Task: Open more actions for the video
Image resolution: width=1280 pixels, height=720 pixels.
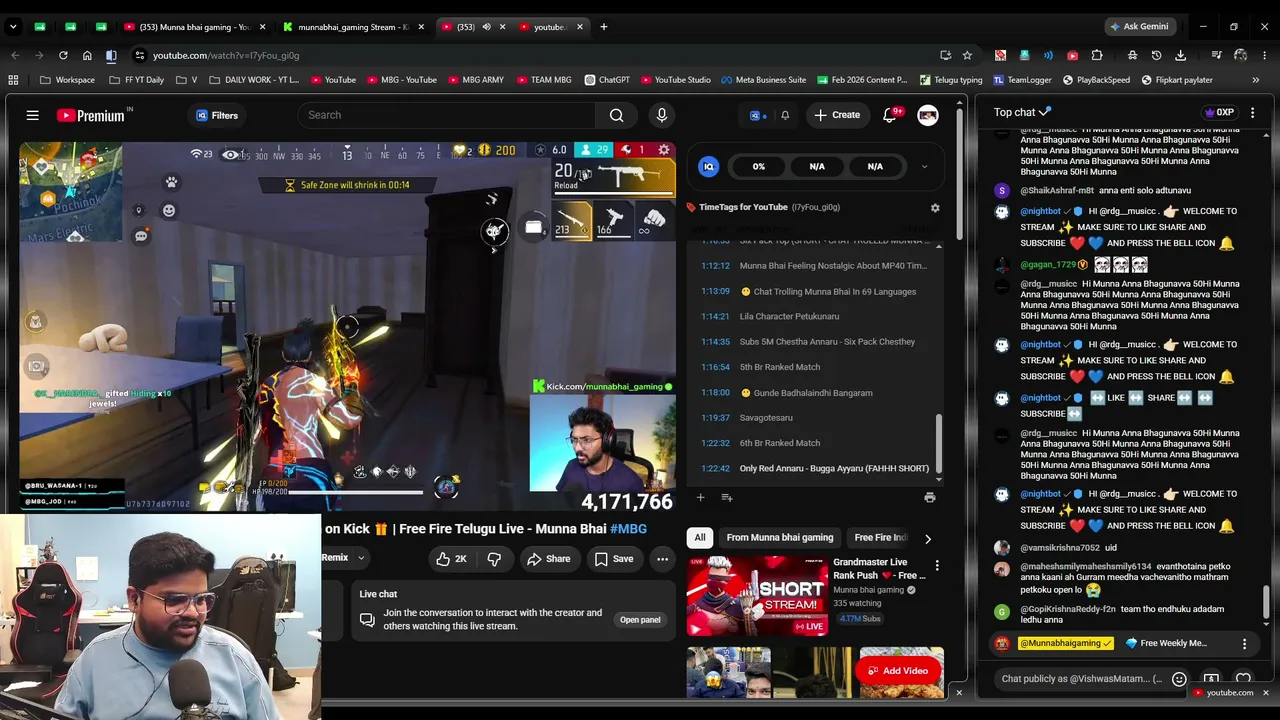Action: (662, 559)
